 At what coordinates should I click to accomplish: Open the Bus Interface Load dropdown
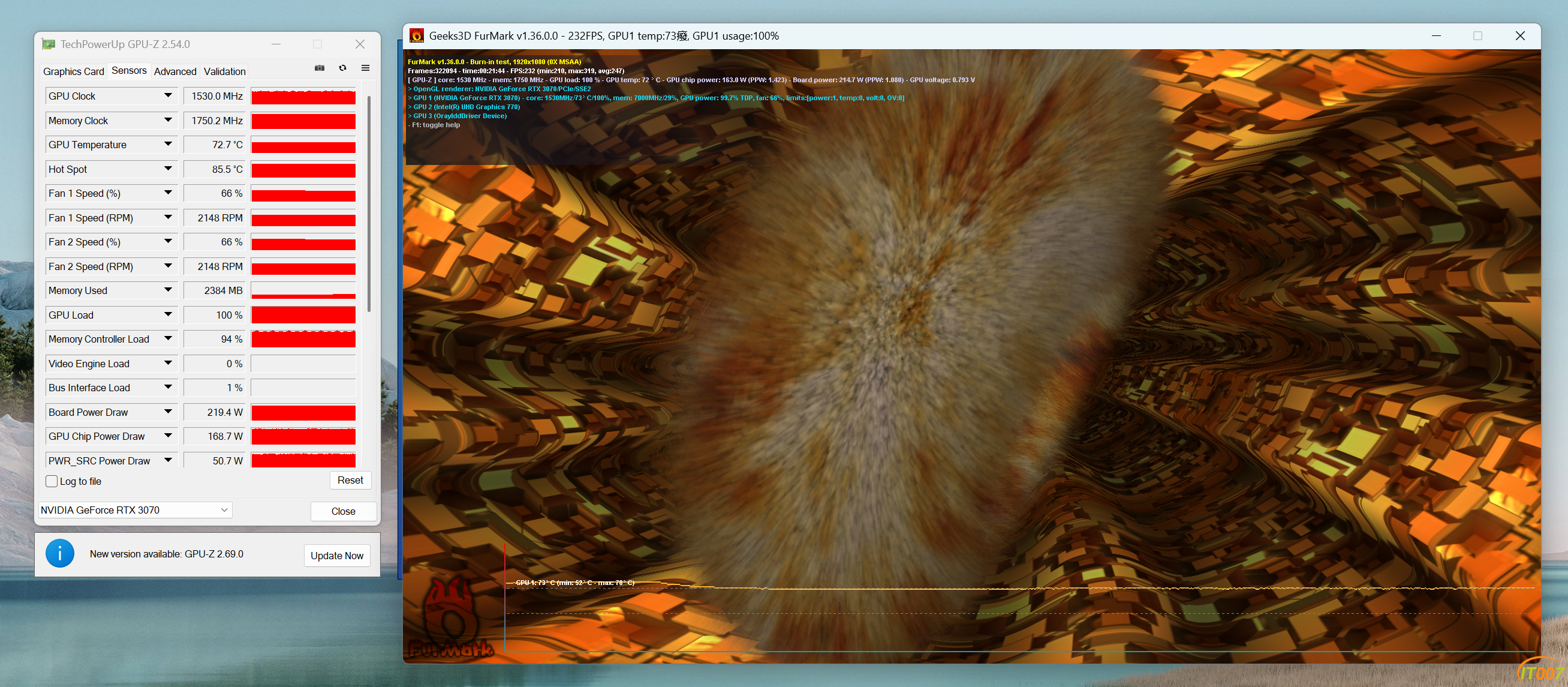point(168,388)
